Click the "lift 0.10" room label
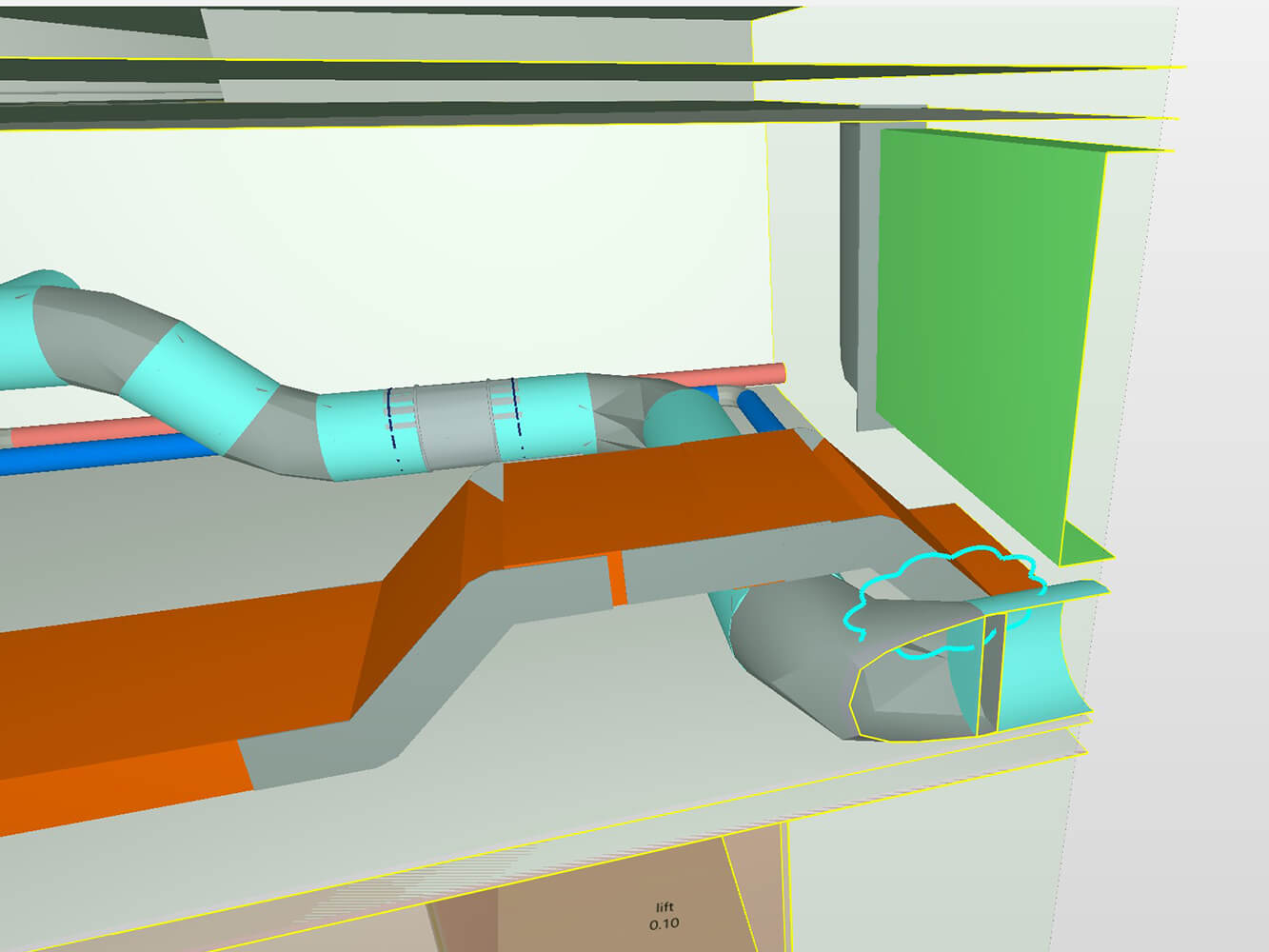1269x952 pixels. (x=664, y=916)
